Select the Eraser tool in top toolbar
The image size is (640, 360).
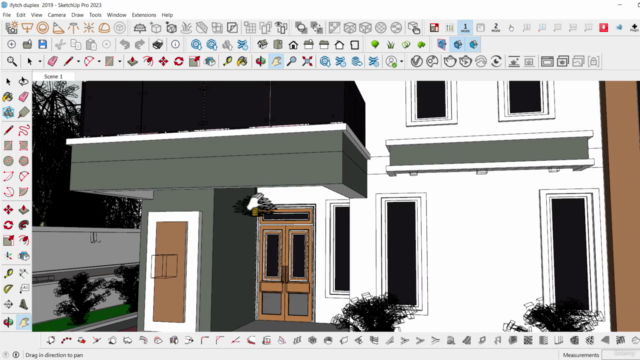[53, 62]
